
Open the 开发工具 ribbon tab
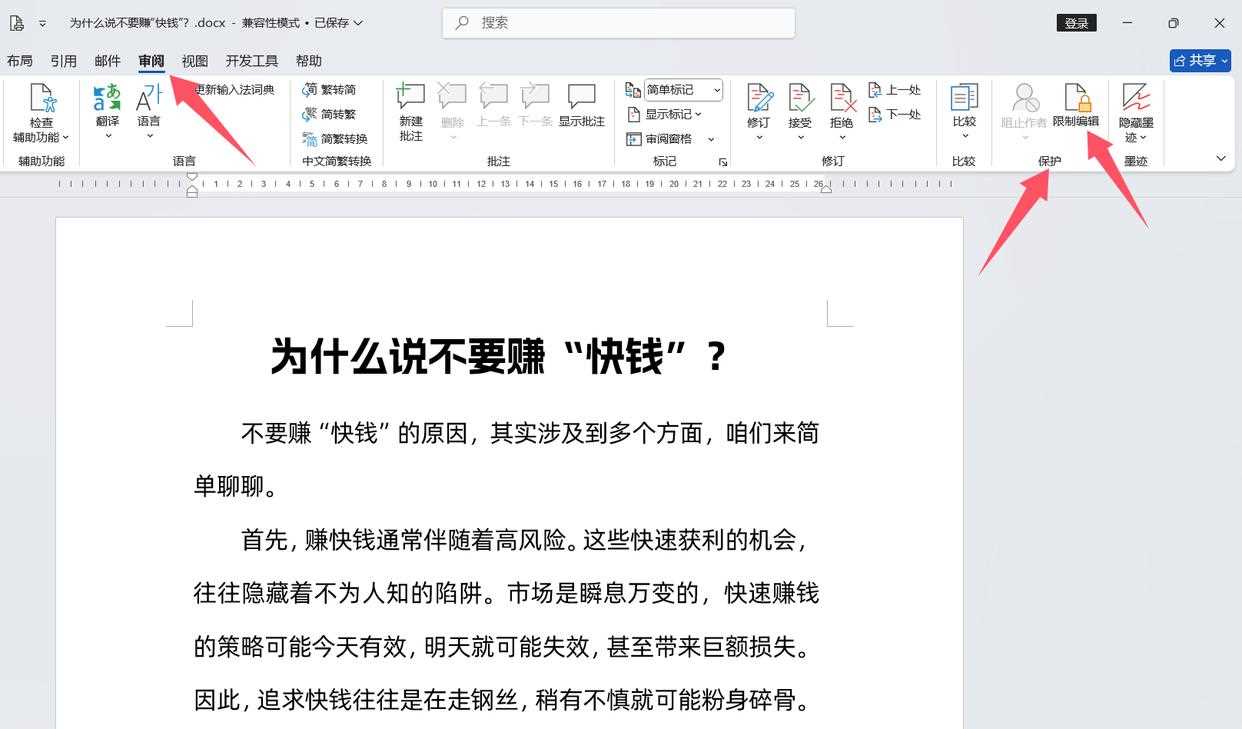click(252, 60)
